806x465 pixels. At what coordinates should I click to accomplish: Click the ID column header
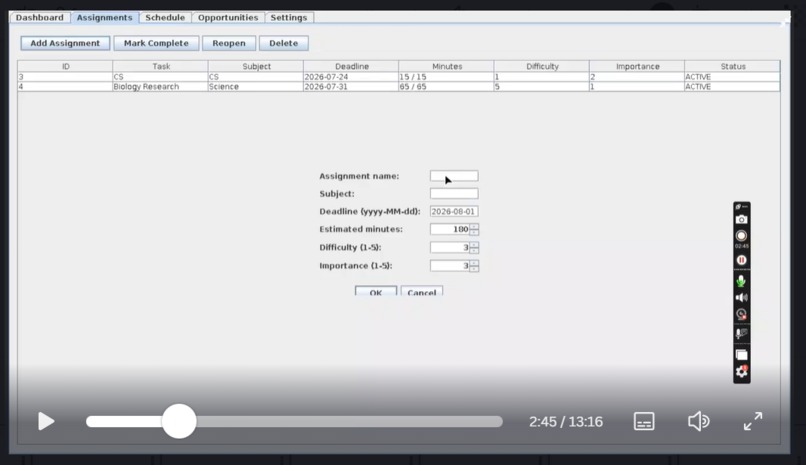65,66
